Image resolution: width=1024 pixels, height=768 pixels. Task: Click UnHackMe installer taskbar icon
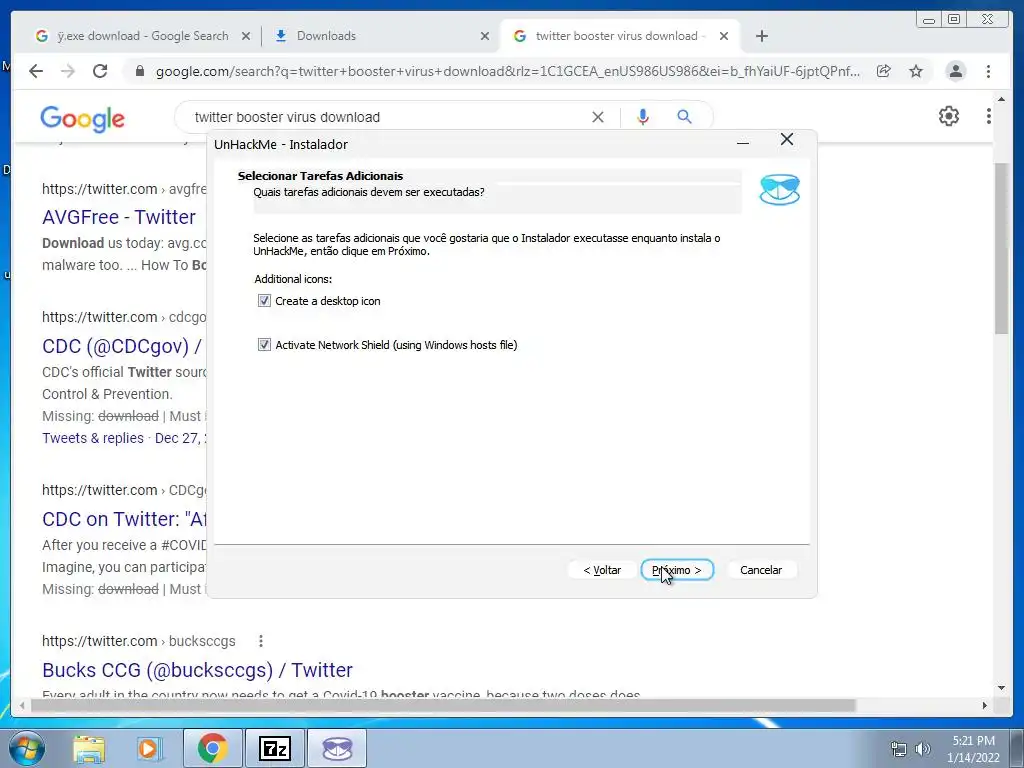(337, 748)
